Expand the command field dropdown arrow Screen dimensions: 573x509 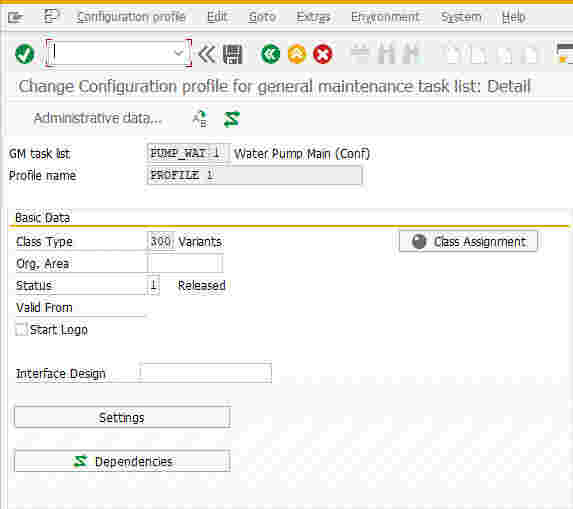pyautogui.click(x=179, y=53)
